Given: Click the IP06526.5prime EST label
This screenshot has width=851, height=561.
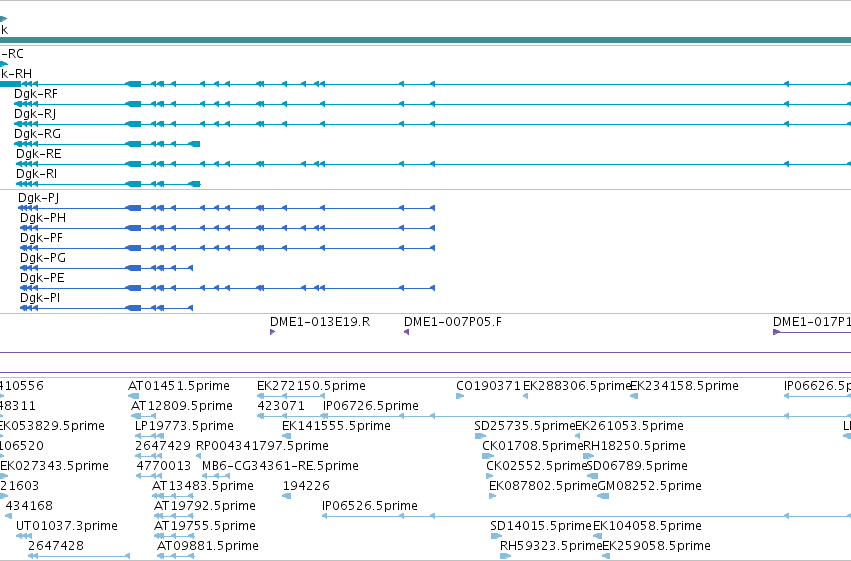Looking at the screenshot, I should 370,506.
